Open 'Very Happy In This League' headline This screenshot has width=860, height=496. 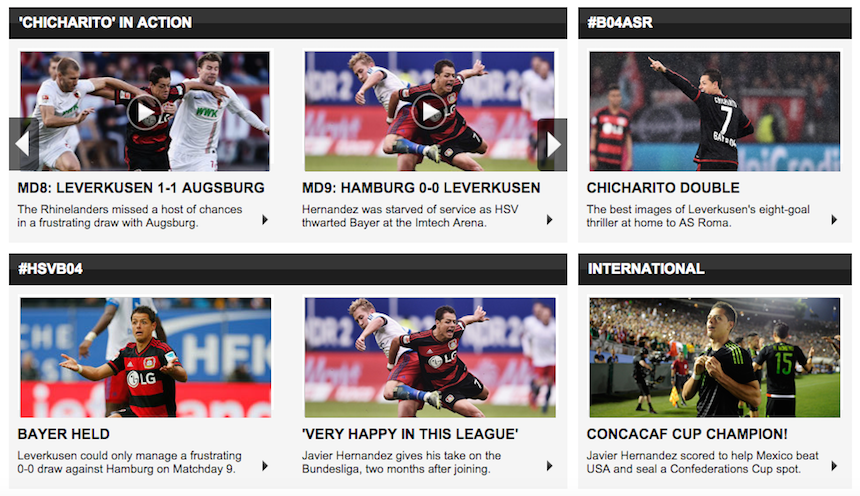410,434
